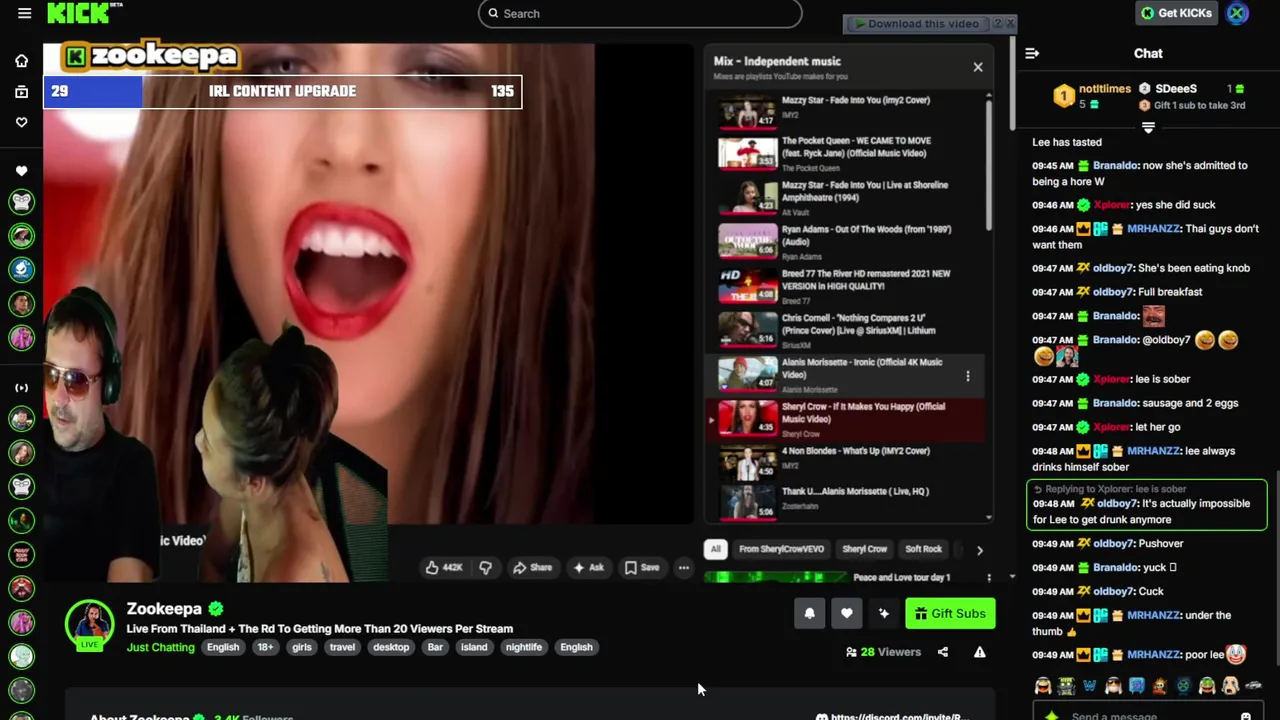Select the island tag
The image size is (1280, 720).
click(x=474, y=647)
